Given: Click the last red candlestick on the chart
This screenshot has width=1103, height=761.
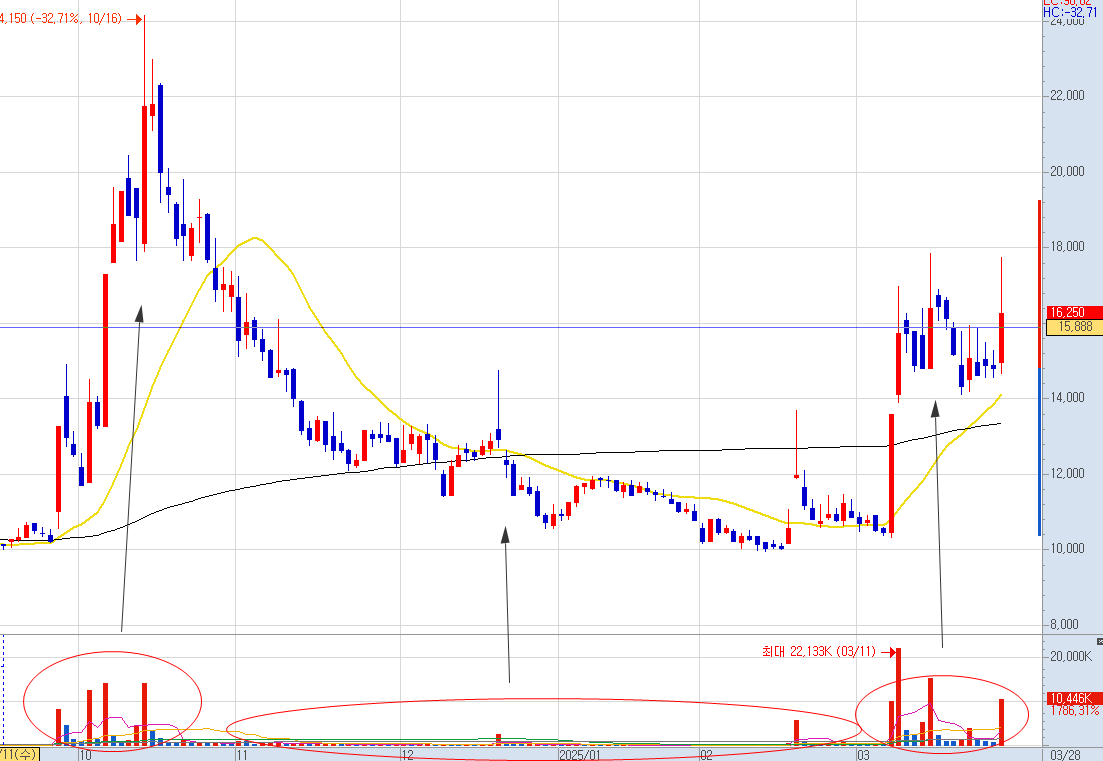Looking at the screenshot, I should tap(1001, 316).
